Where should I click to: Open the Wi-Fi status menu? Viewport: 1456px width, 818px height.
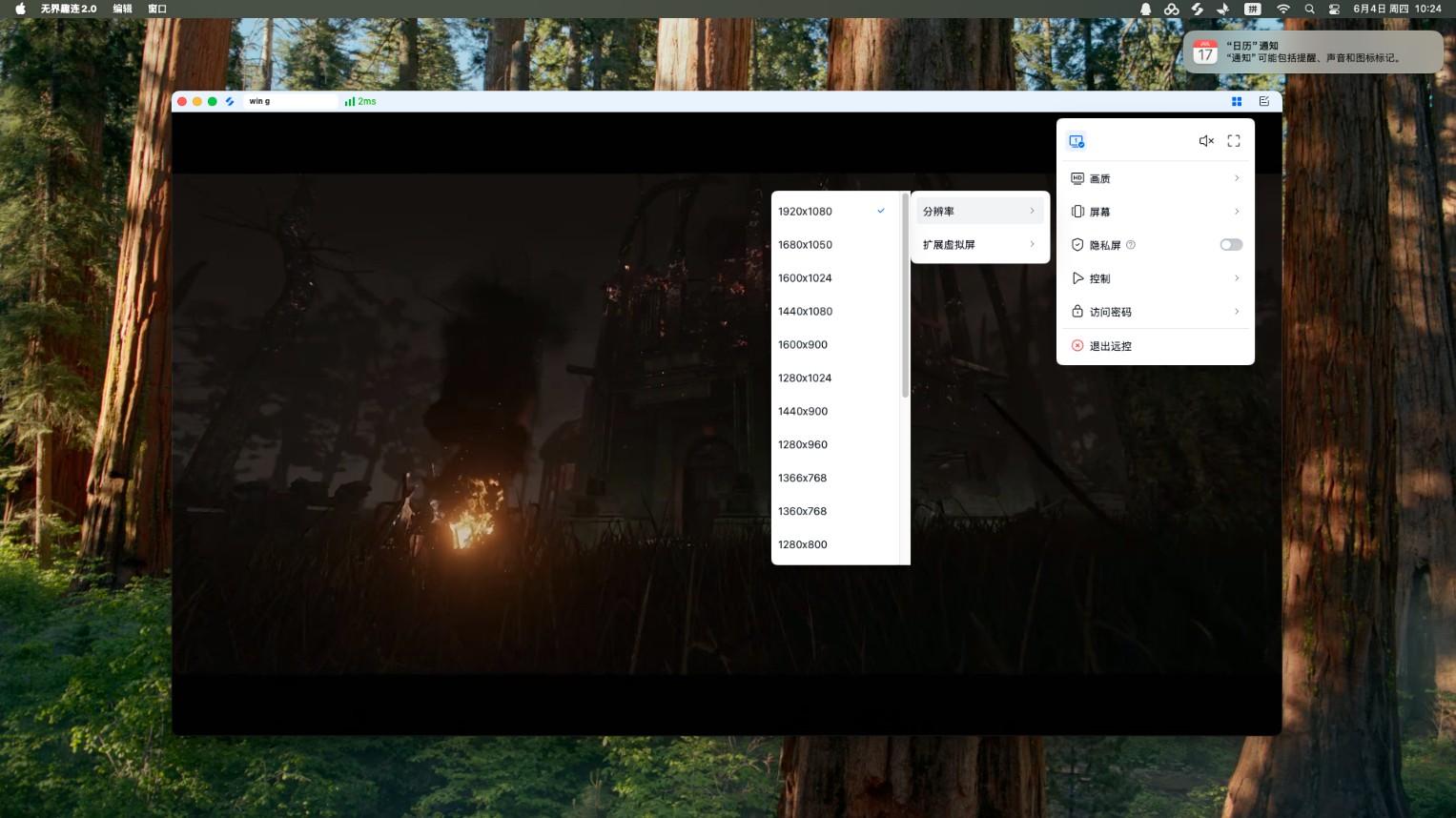point(1283,9)
